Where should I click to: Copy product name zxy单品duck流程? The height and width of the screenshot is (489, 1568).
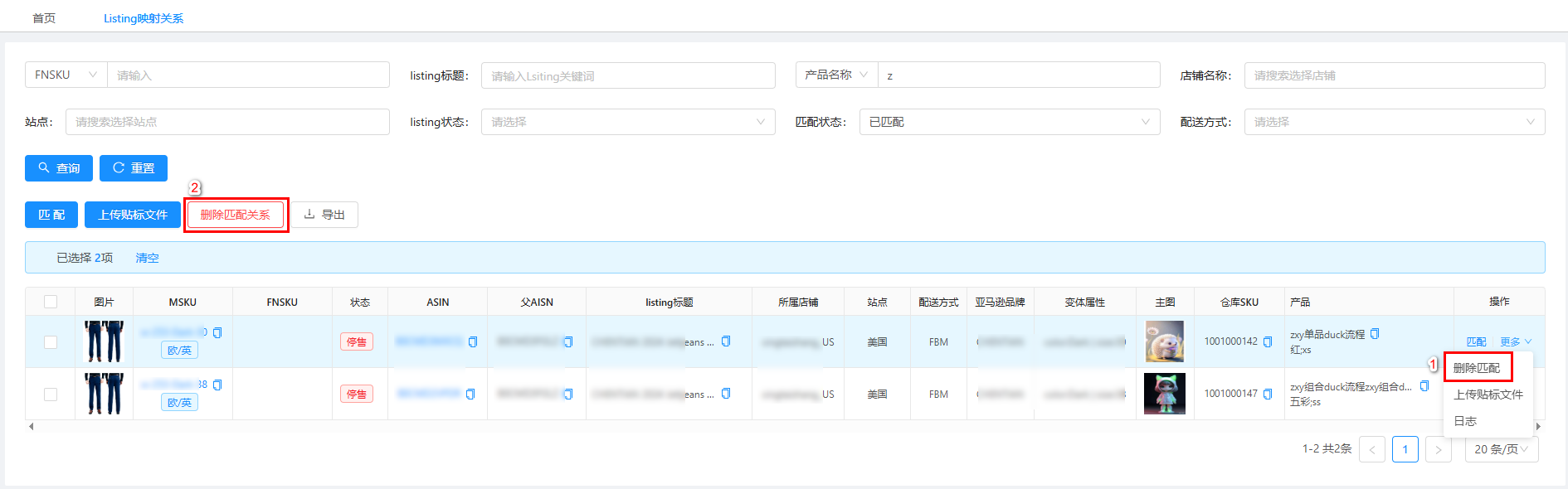[x=1374, y=334]
